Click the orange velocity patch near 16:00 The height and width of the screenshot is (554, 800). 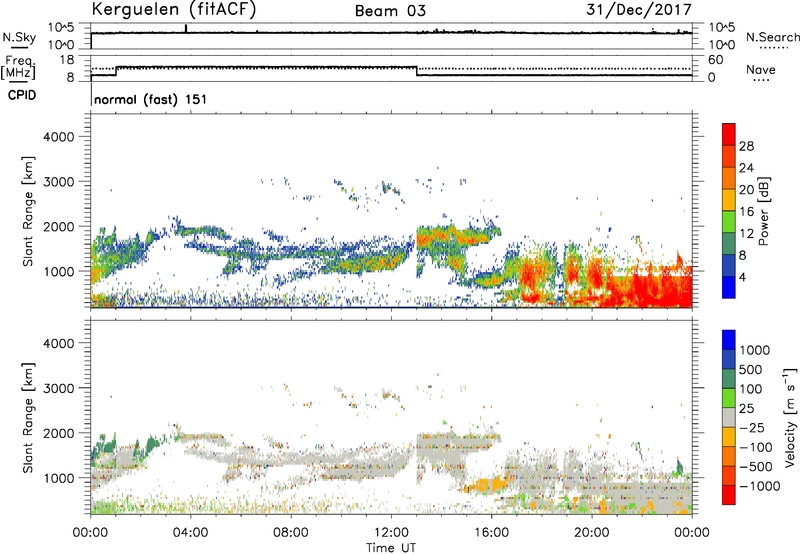[x=490, y=485]
